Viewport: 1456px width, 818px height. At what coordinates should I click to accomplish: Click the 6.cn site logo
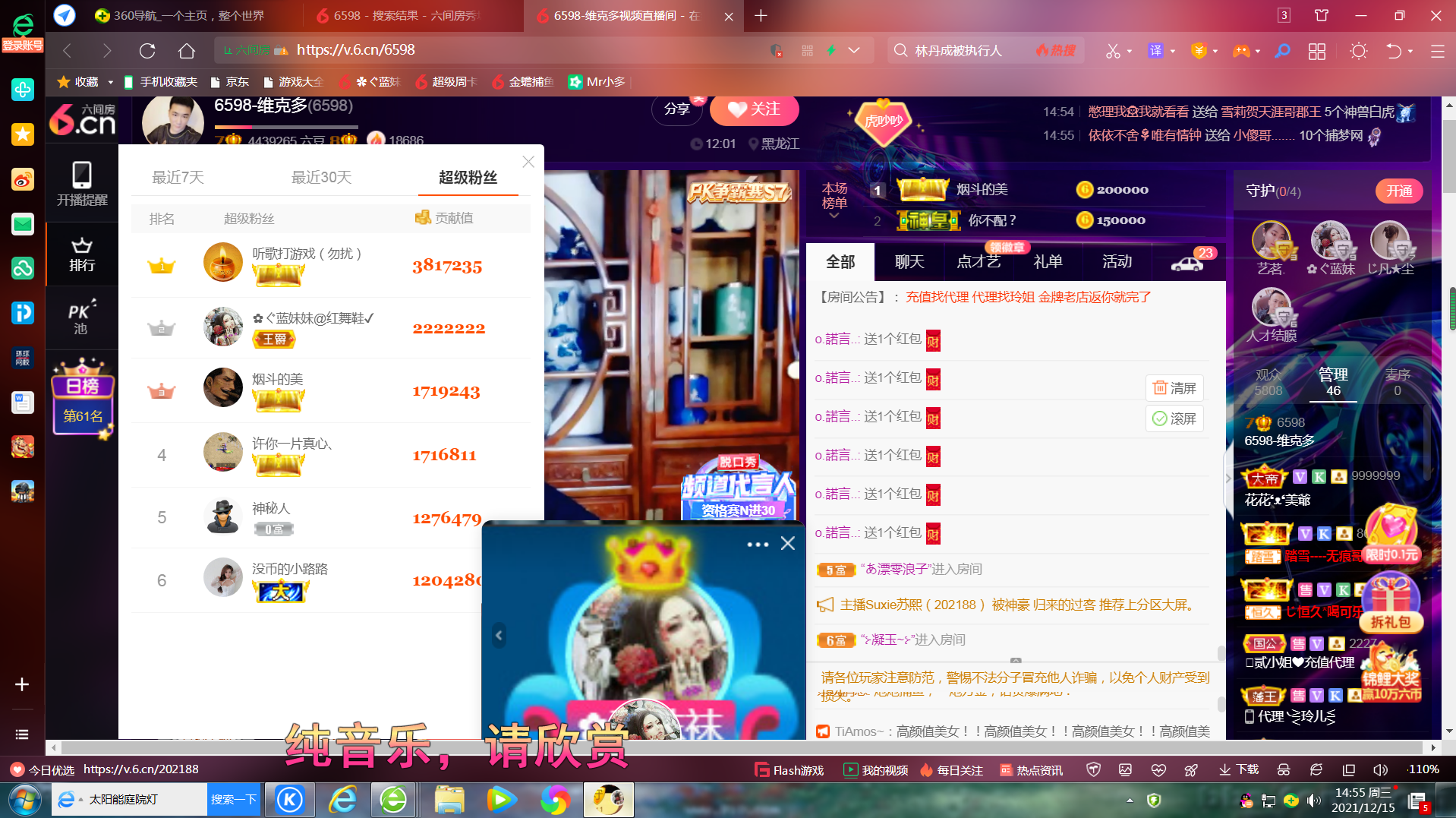(x=83, y=119)
